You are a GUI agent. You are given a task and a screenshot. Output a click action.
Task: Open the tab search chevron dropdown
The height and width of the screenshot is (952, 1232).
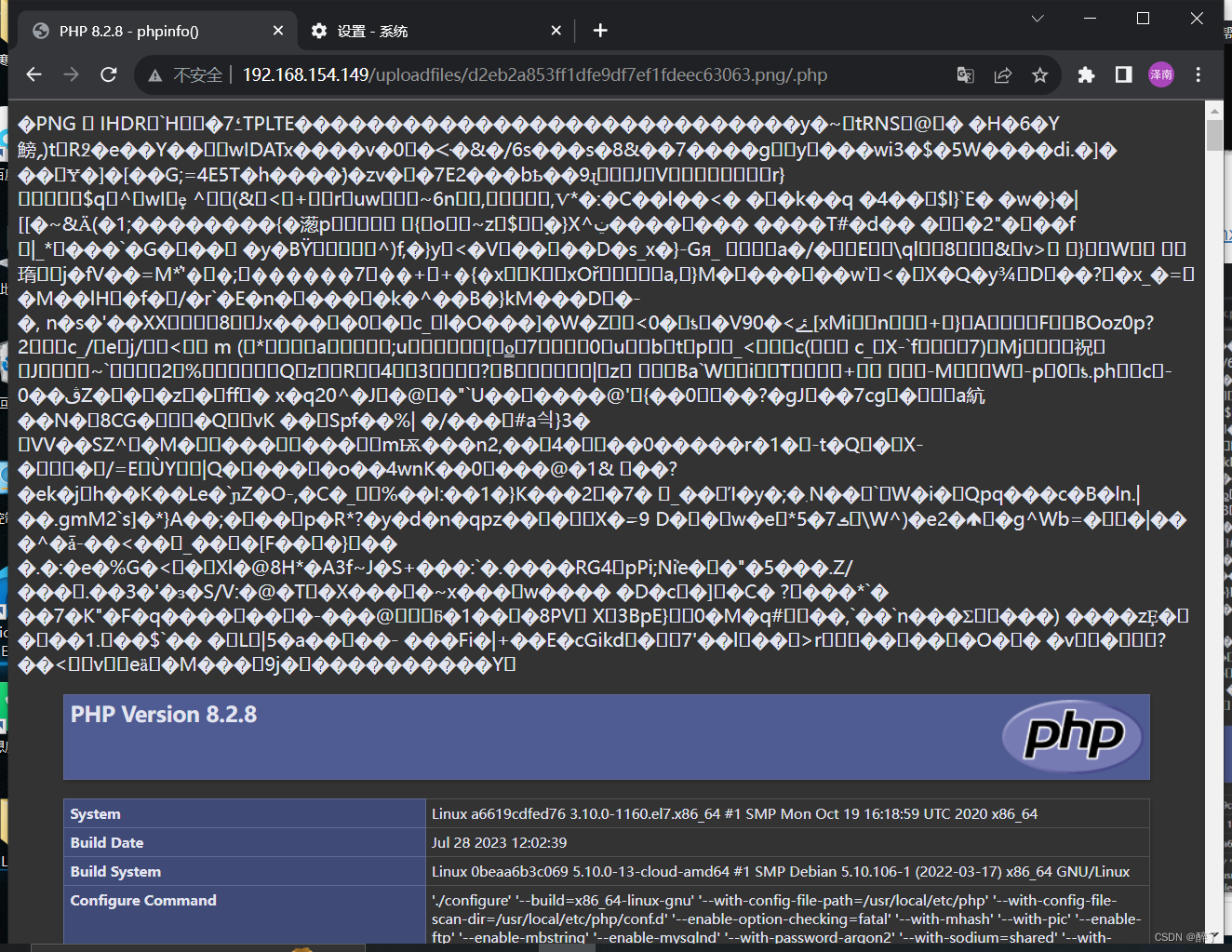tap(1038, 19)
